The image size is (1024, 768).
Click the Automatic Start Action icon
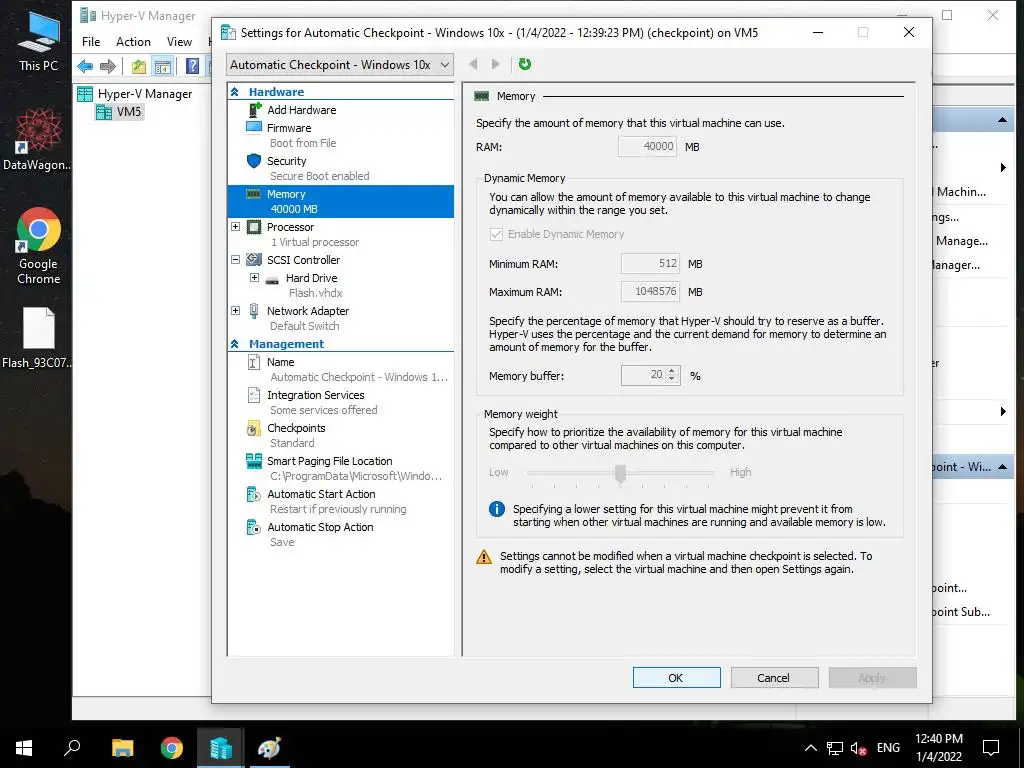254,494
